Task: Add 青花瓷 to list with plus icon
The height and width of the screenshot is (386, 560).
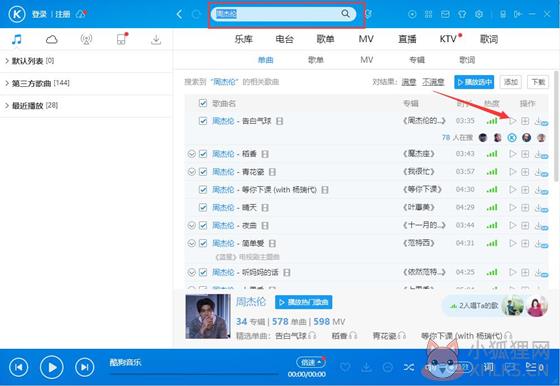Action: point(525,172)
